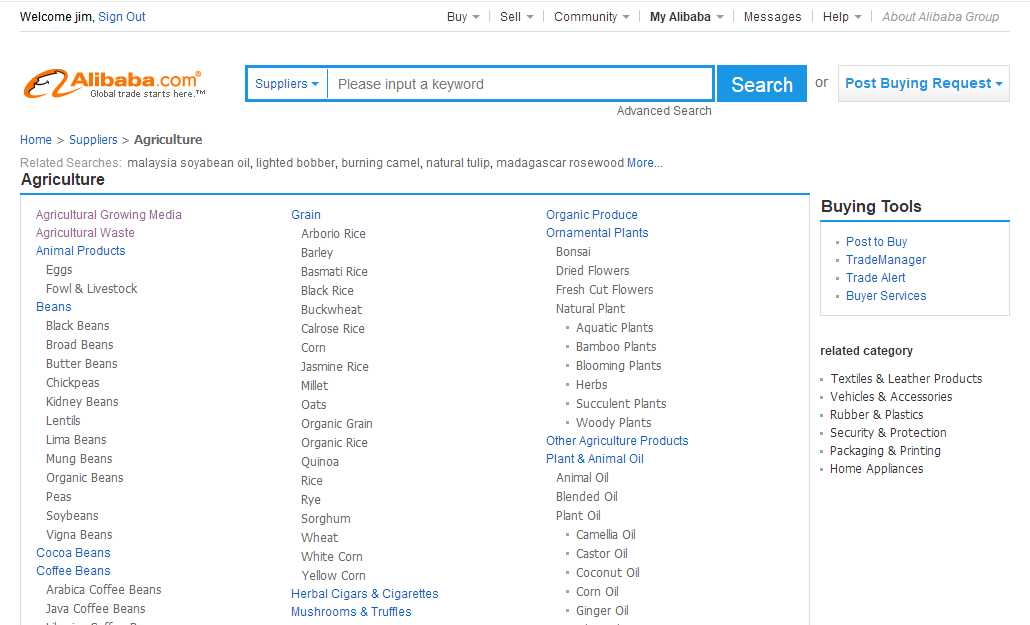
Task: Open Animal Products category
Action: (80, 251)
